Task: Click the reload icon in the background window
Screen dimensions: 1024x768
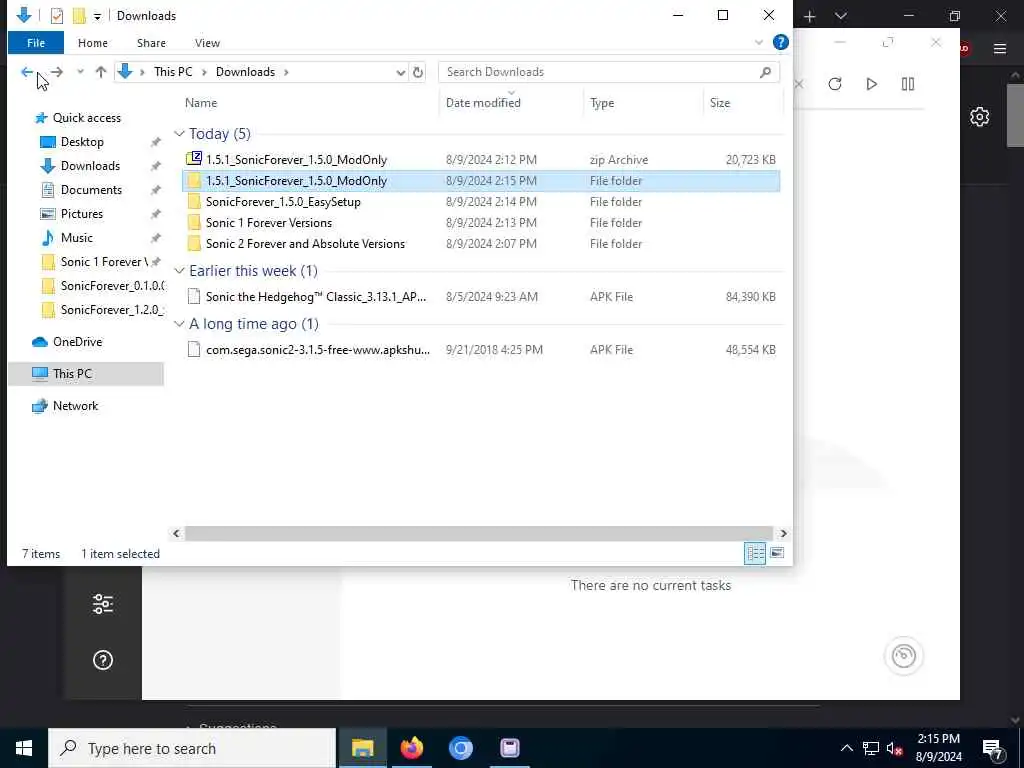Action: tap(835, 84)
